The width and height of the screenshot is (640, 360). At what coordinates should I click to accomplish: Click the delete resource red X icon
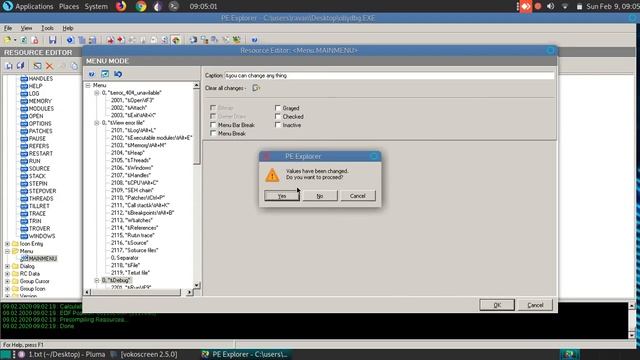49,66
